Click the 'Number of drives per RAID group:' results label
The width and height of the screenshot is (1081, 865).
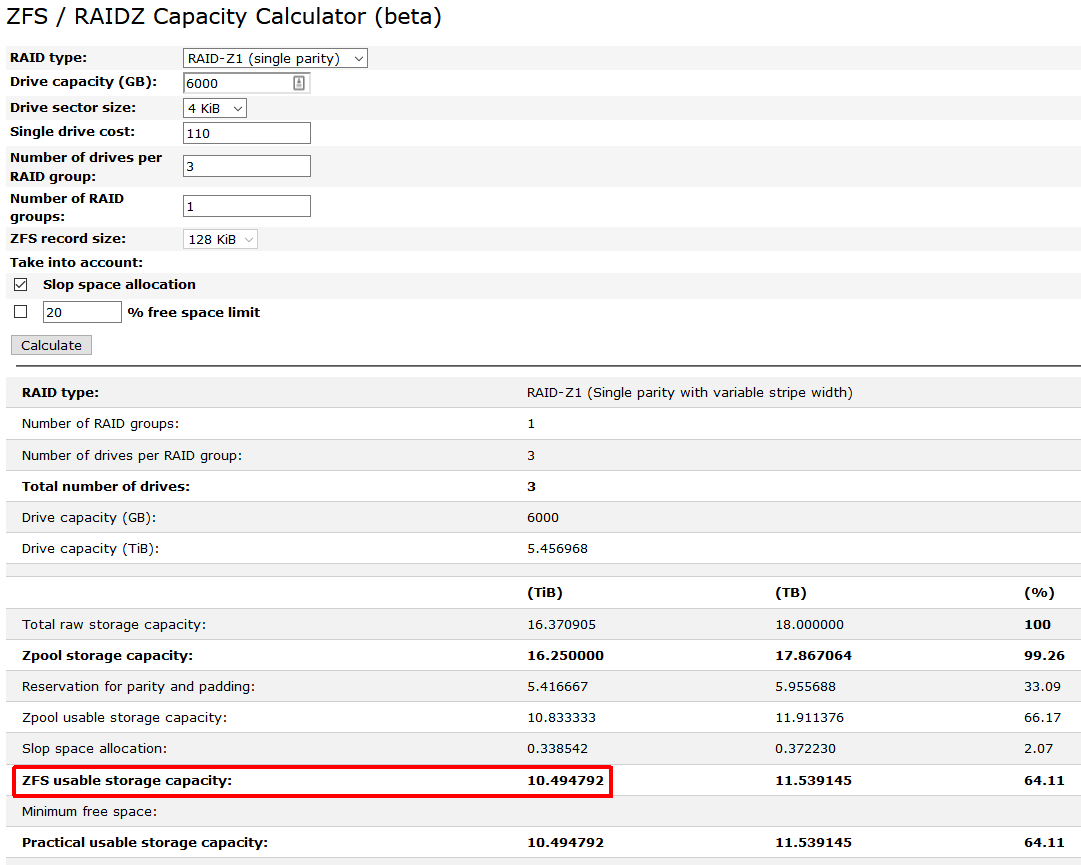(x=132, y=455)
